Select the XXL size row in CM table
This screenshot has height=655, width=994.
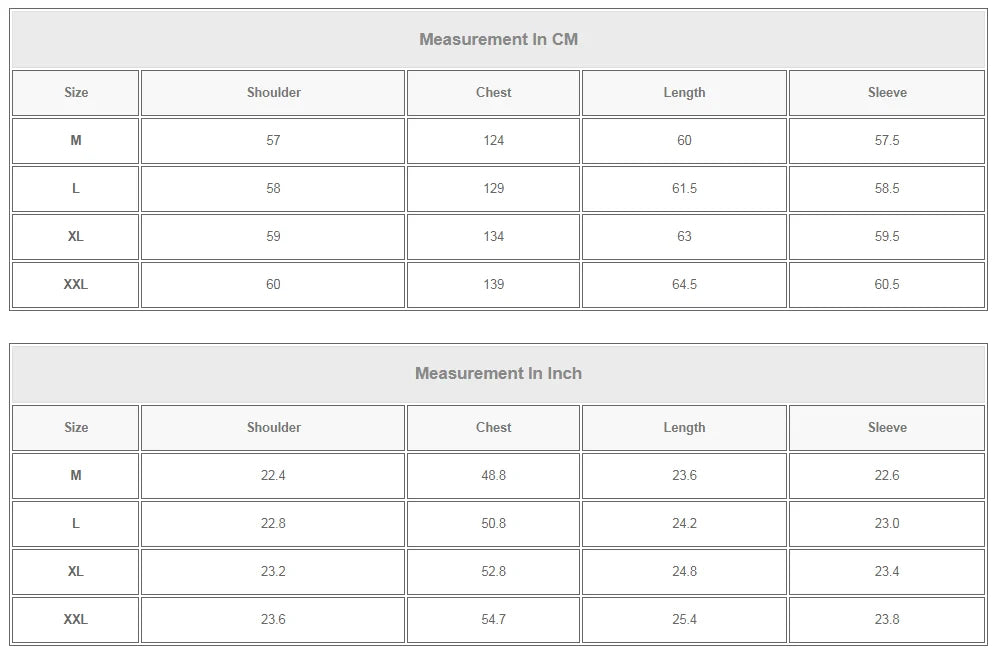click(x=498, y=285)
